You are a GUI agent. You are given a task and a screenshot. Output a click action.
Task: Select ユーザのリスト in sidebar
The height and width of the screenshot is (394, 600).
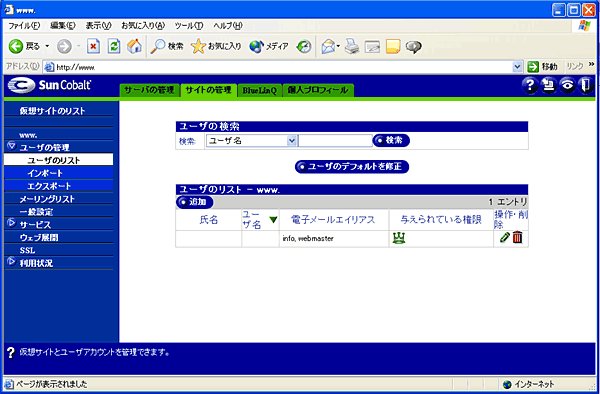pyautogui.click(x=59, y=160)
